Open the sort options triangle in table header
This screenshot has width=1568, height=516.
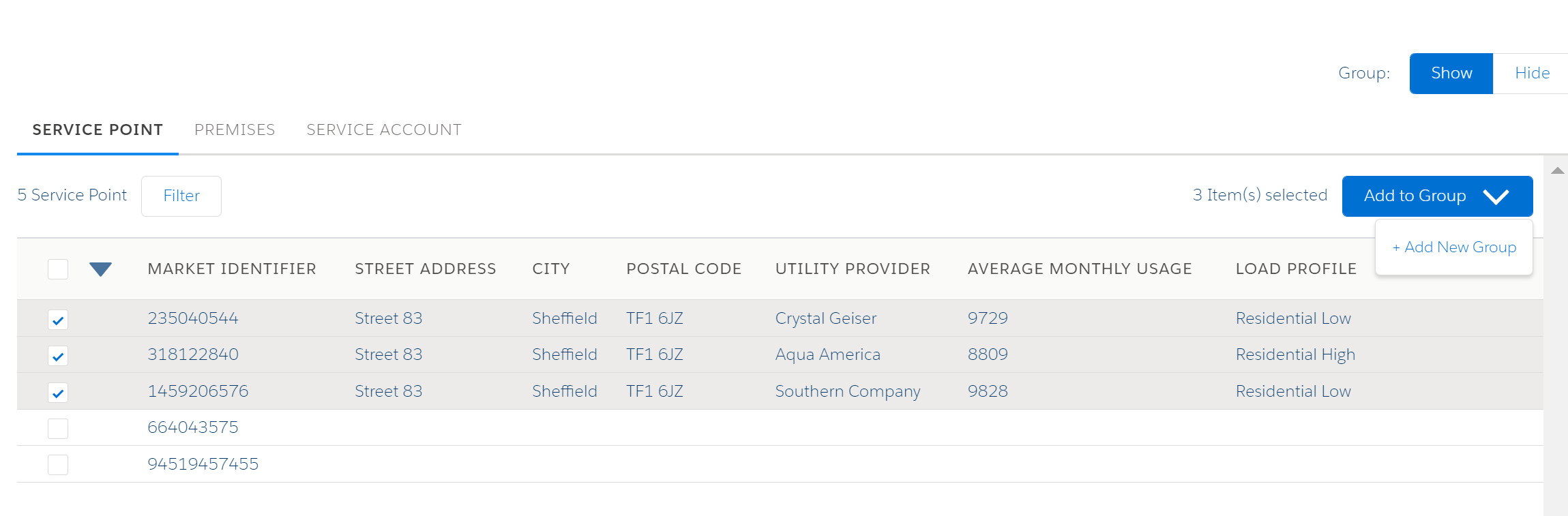point(100,269)
